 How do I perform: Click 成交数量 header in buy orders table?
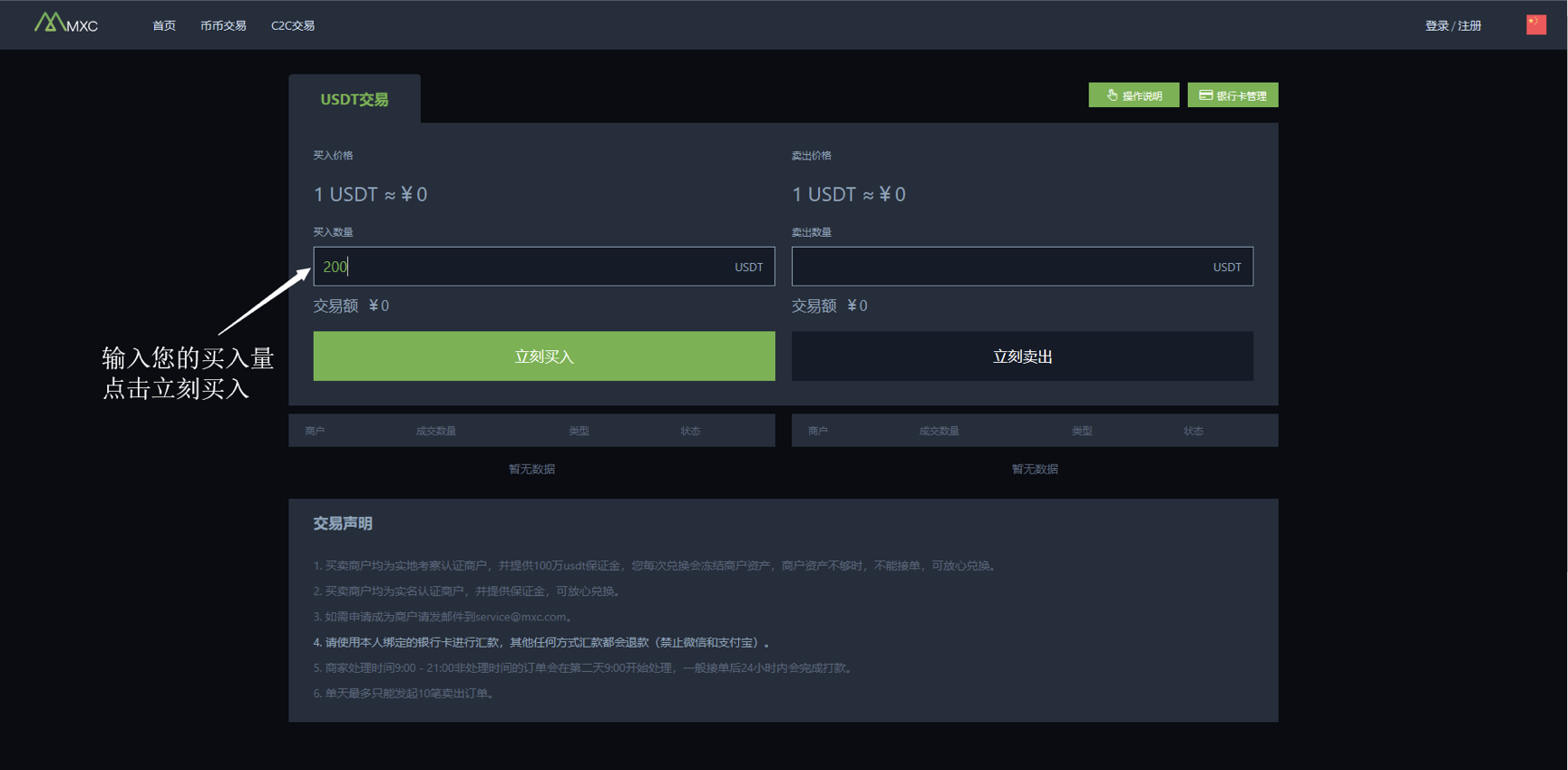(x=436, y=431)
